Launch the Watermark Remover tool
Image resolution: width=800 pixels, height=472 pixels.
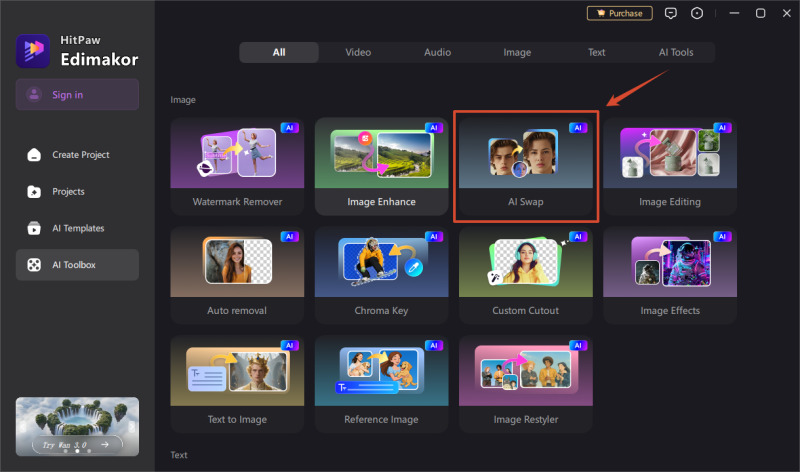click(x=237, y=166)
